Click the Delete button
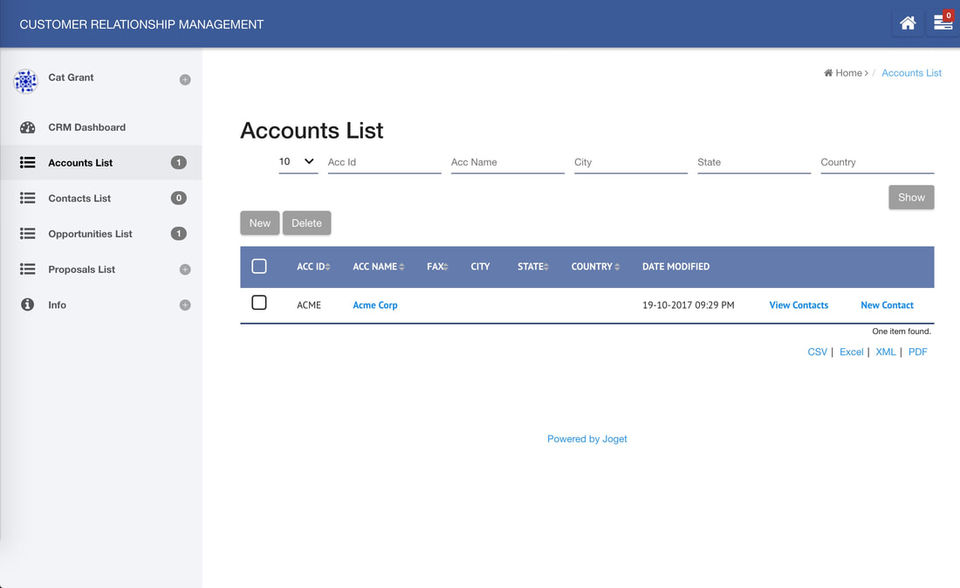Screen dimensions: 960x588 coord(307,223)
